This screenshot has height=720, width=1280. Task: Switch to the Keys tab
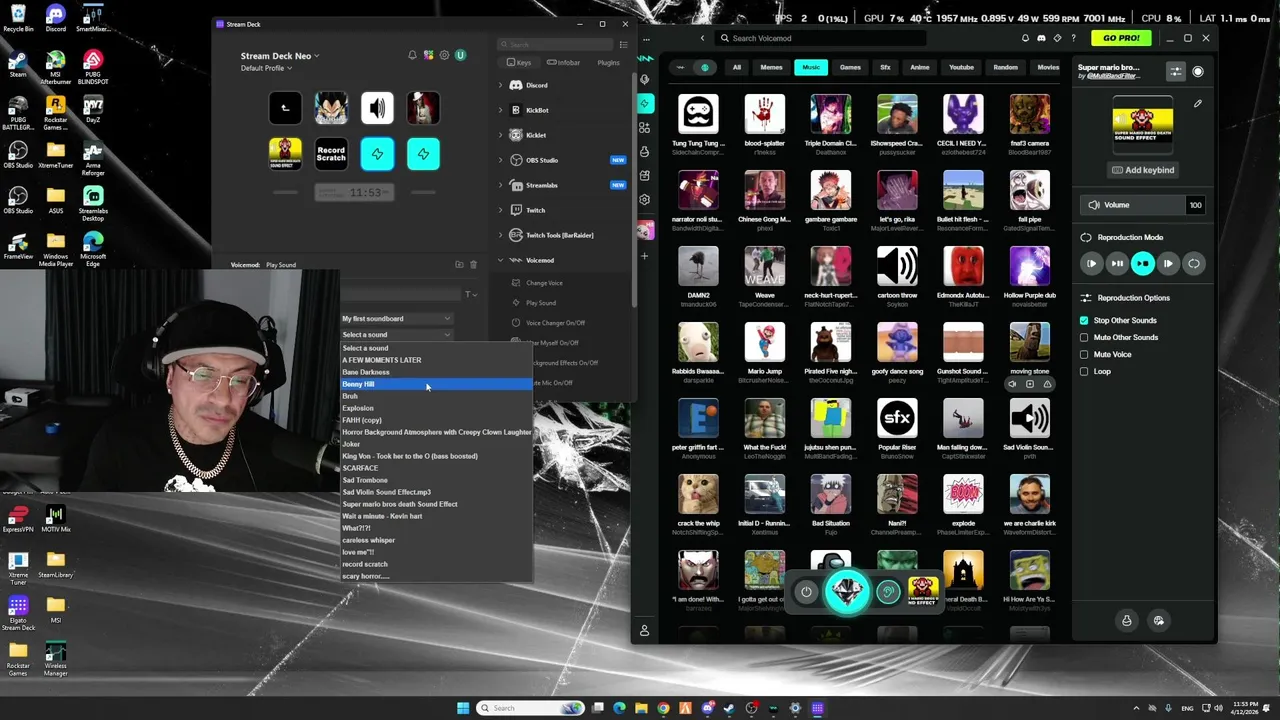[x=519, y=63]
